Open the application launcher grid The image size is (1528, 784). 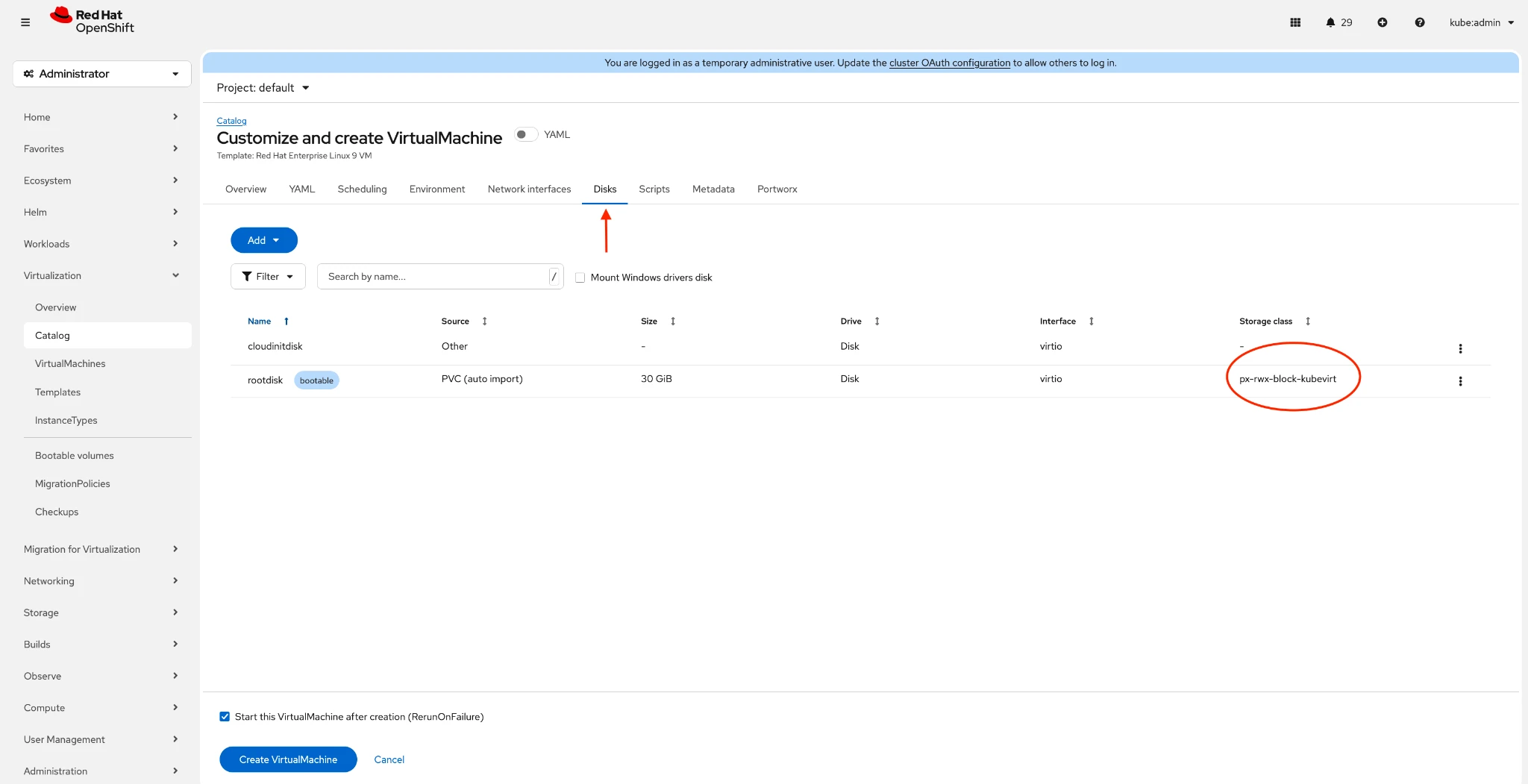click(x=1295, y=22)
